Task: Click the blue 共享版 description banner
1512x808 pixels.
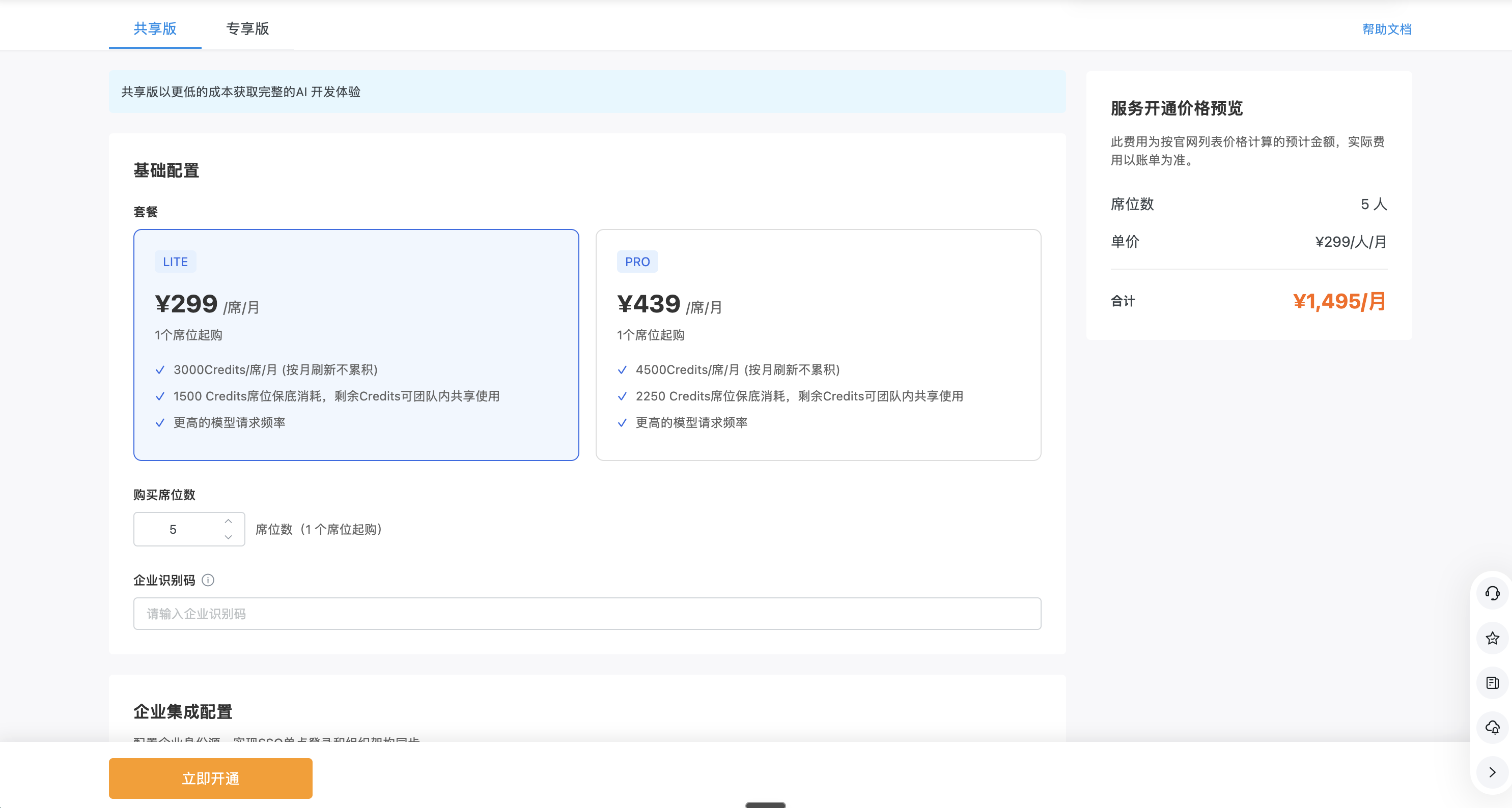Action: 587,92
